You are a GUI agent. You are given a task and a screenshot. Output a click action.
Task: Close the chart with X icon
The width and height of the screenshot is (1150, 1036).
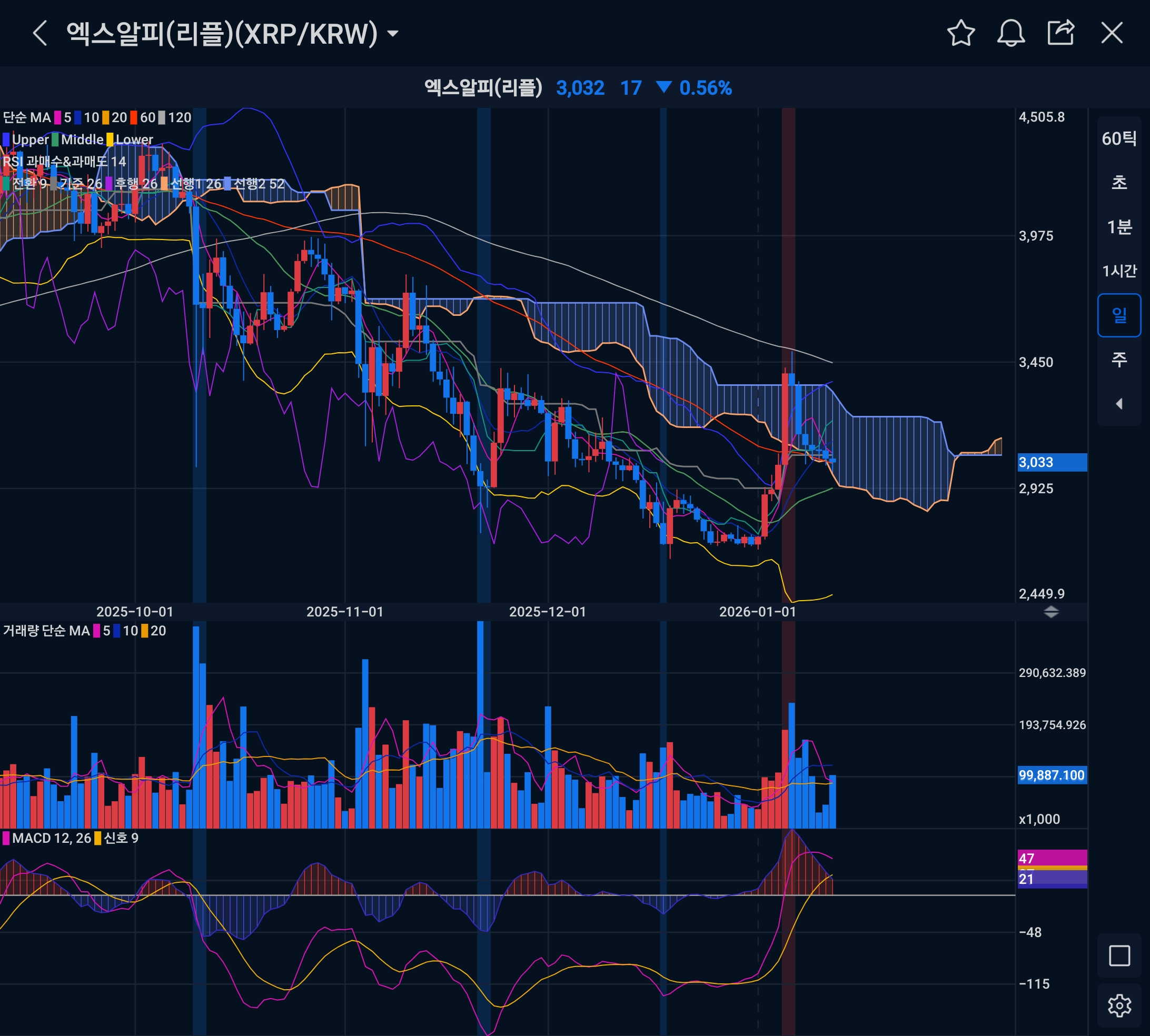coord(1111,33)
